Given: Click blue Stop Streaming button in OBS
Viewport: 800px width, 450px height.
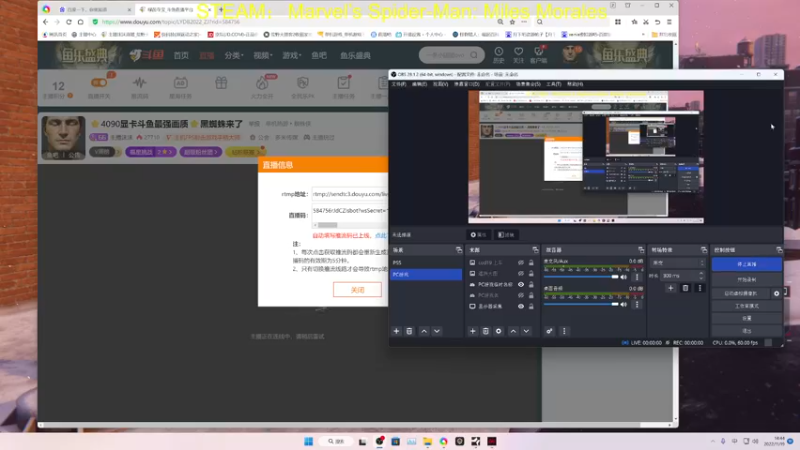Looking at the screenshot, I should coord(746,264).
